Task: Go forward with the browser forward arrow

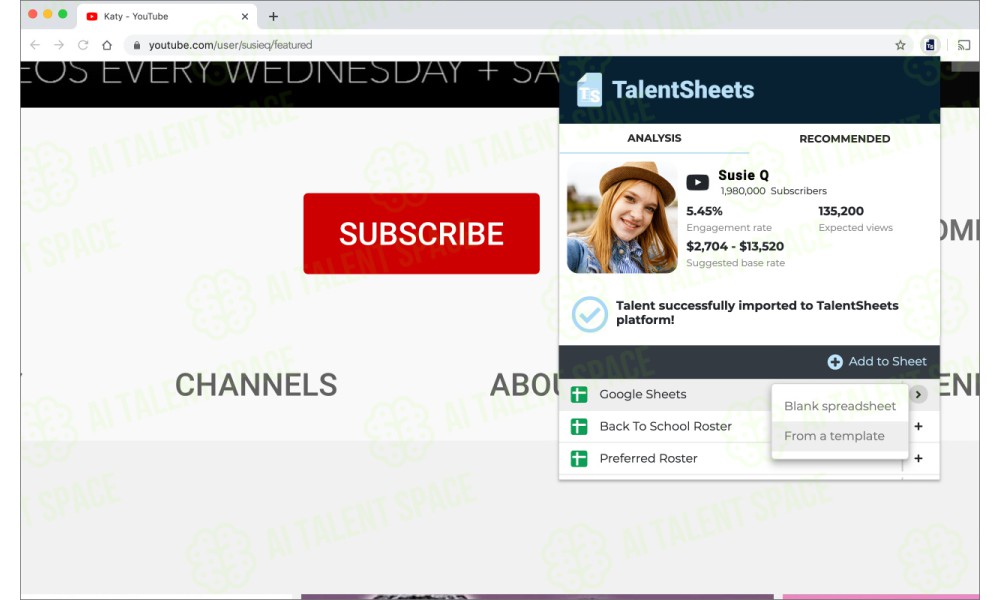Action: coord(59,45)
